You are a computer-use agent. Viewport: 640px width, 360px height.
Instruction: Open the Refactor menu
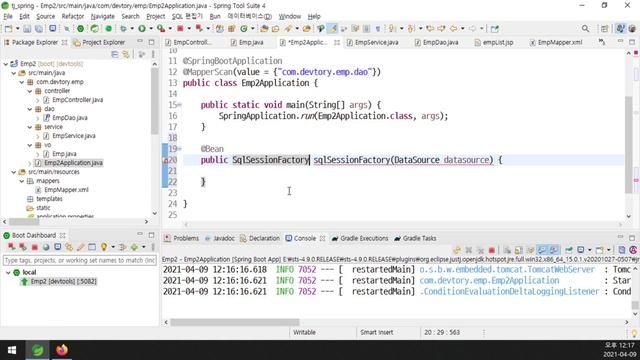(73, 16)
